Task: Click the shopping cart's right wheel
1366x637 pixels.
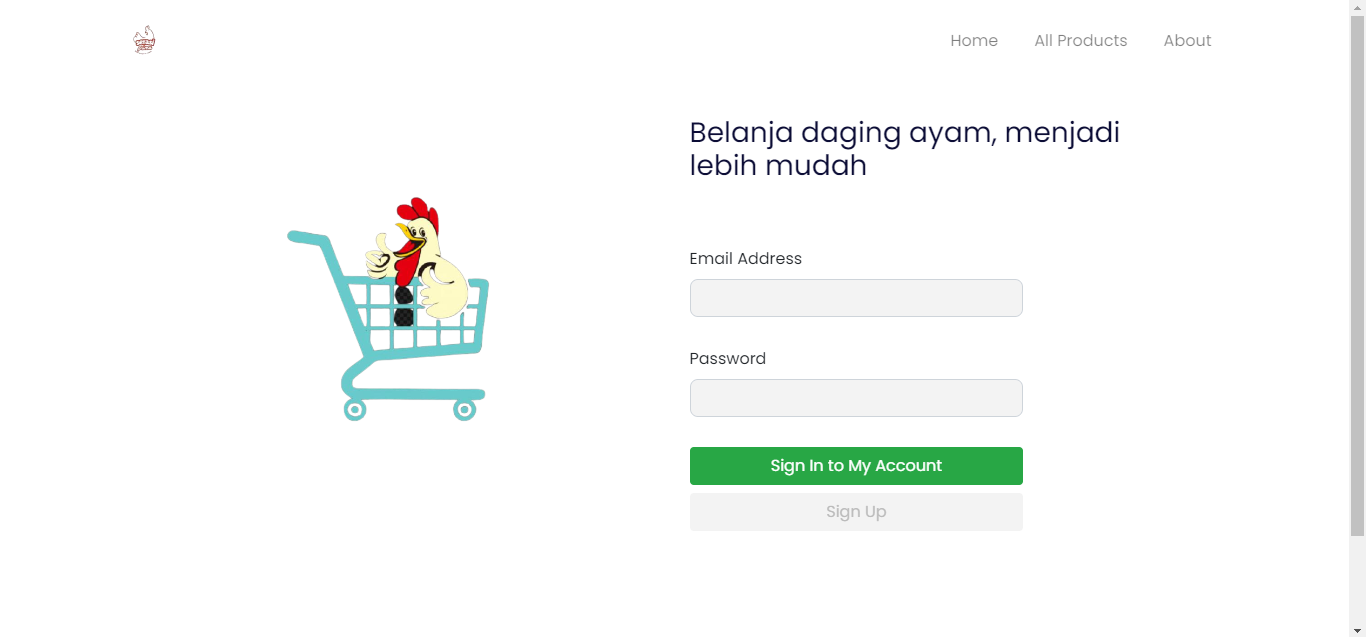Action: pyautogui.click(x=464, y=409)
